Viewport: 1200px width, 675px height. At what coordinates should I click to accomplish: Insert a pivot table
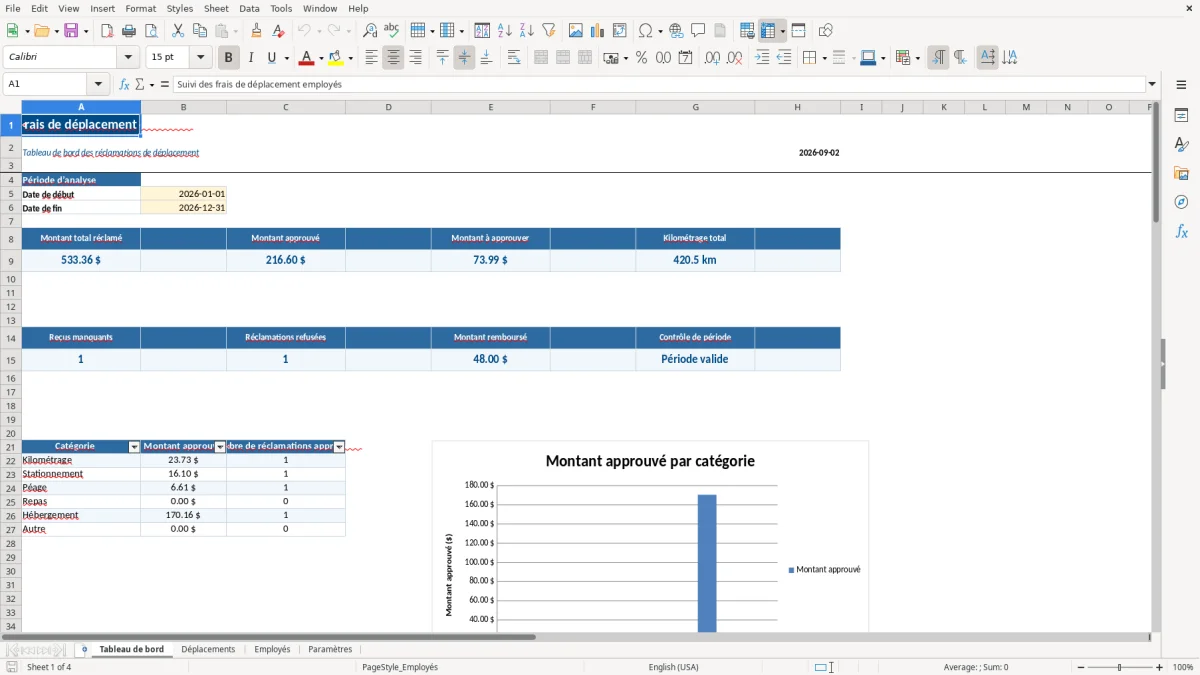tap(620, 31)
